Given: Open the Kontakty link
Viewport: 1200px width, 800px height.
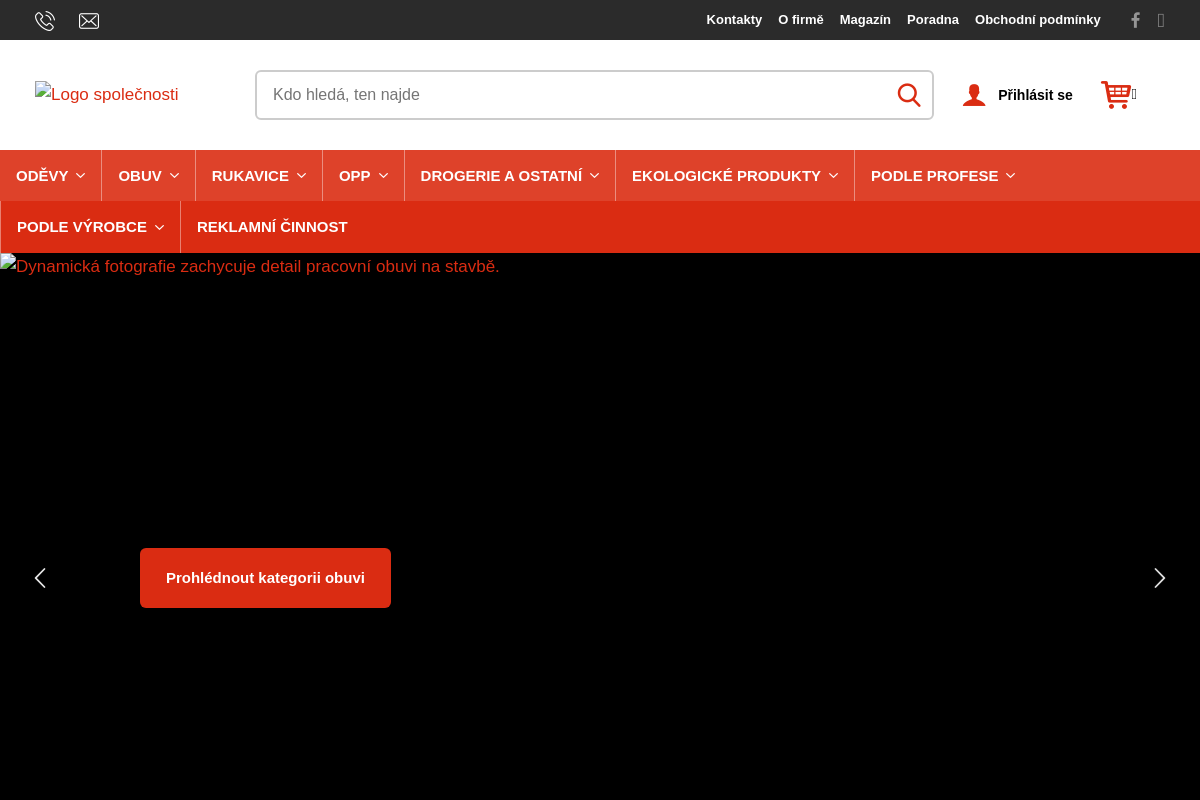Looking at the screenshot, I should click(734, 20).
